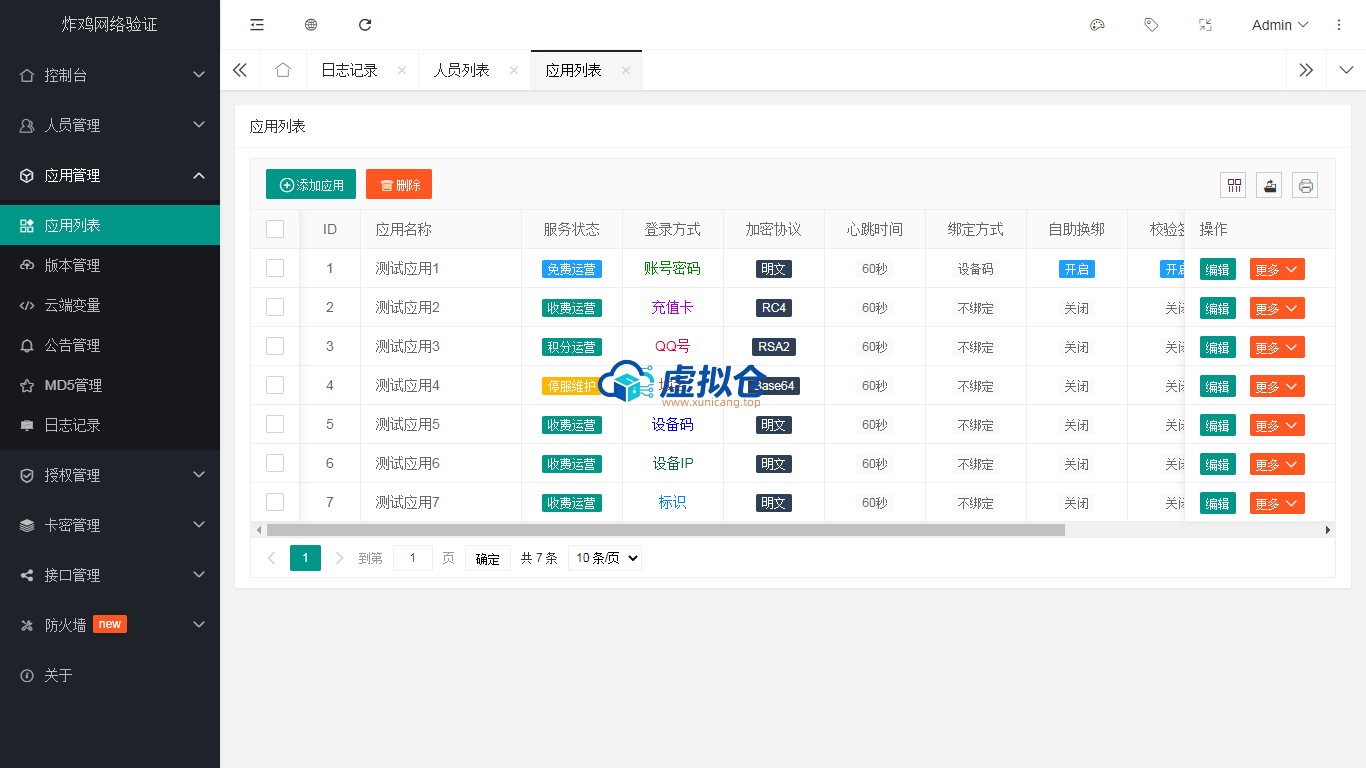Open 日志记录 in the sidebar submenu

pos(110,425)
